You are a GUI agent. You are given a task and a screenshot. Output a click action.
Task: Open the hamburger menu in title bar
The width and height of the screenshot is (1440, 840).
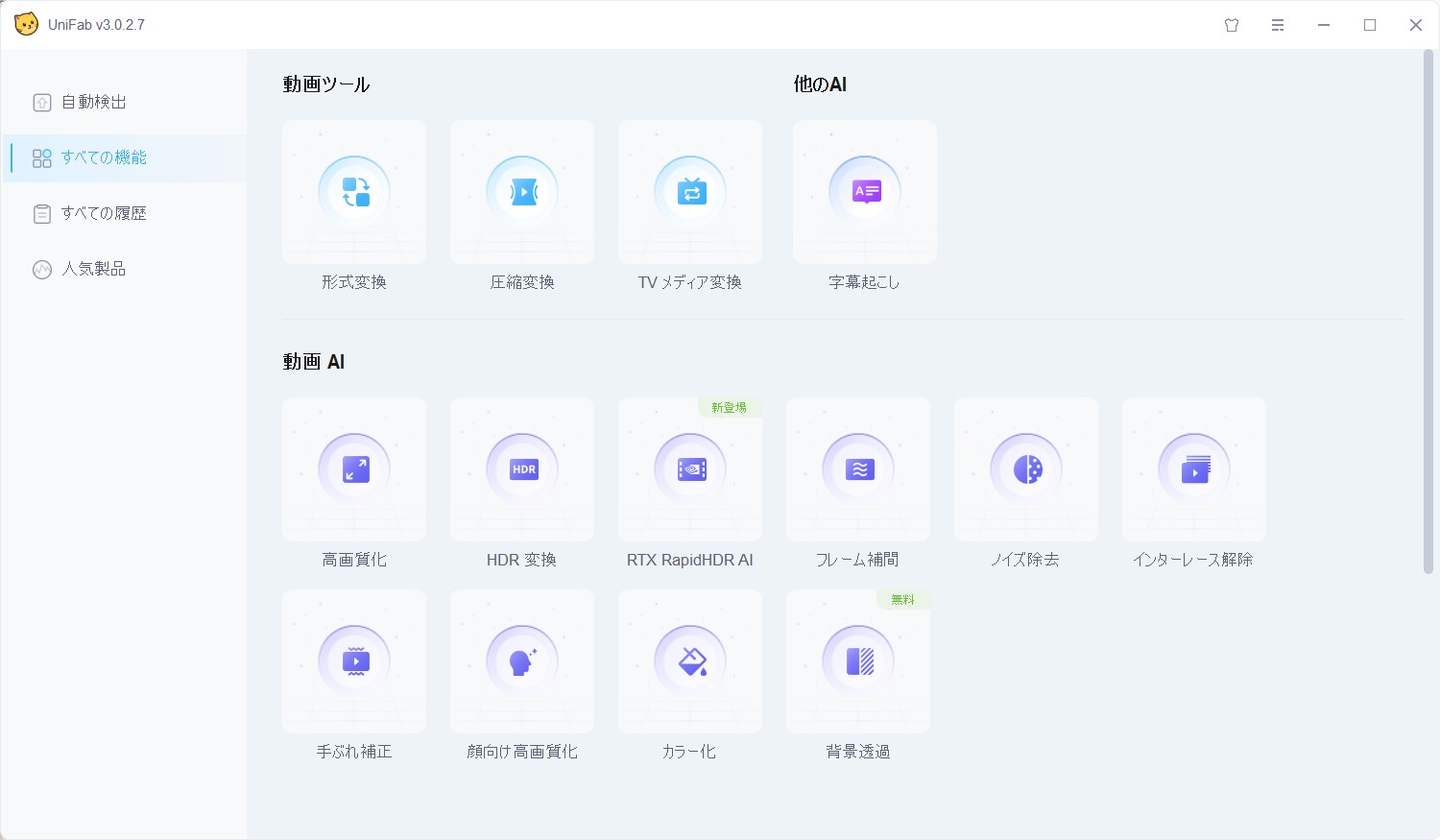tap(1278, 26)
